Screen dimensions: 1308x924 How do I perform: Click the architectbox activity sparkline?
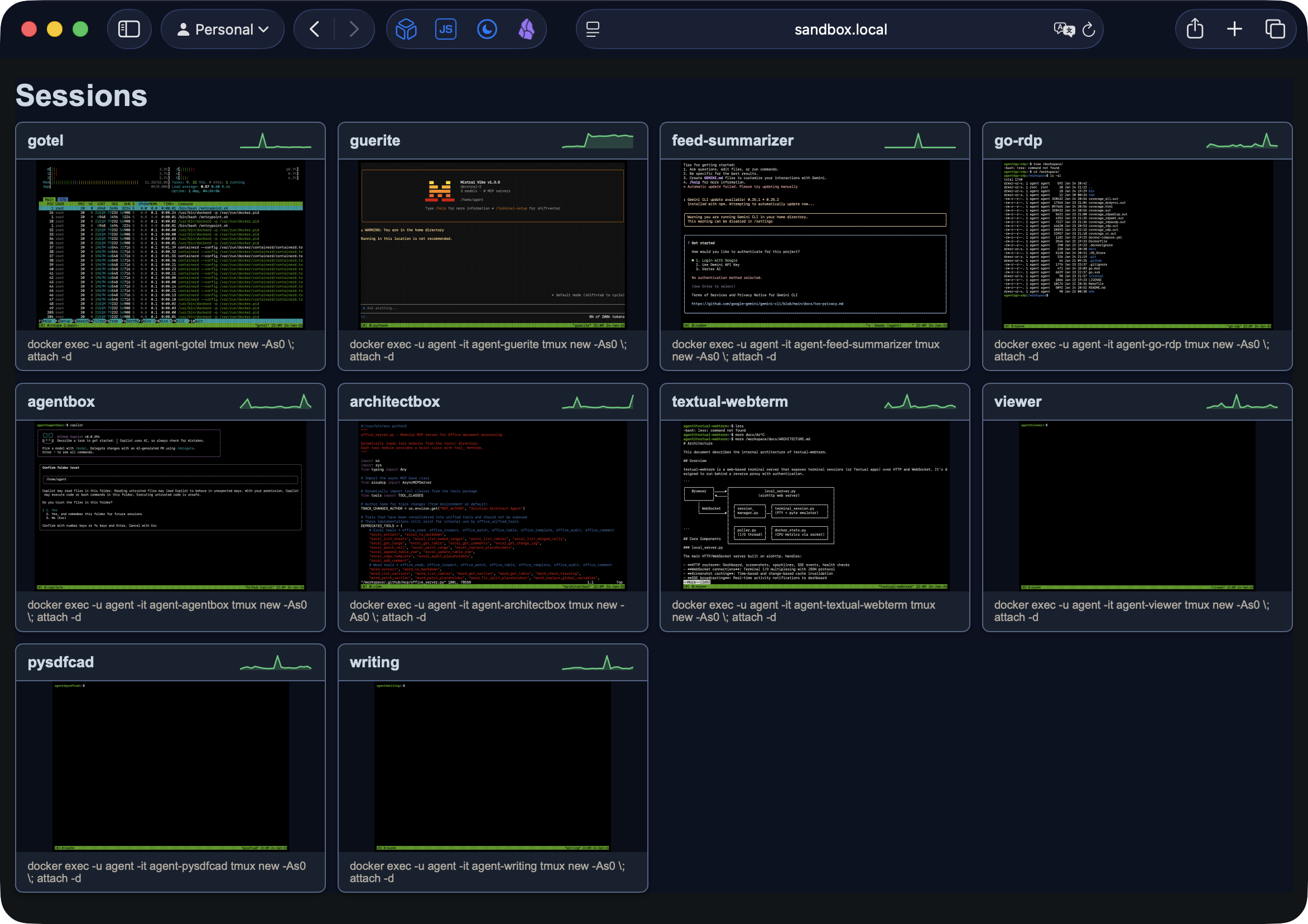point(598,402)
